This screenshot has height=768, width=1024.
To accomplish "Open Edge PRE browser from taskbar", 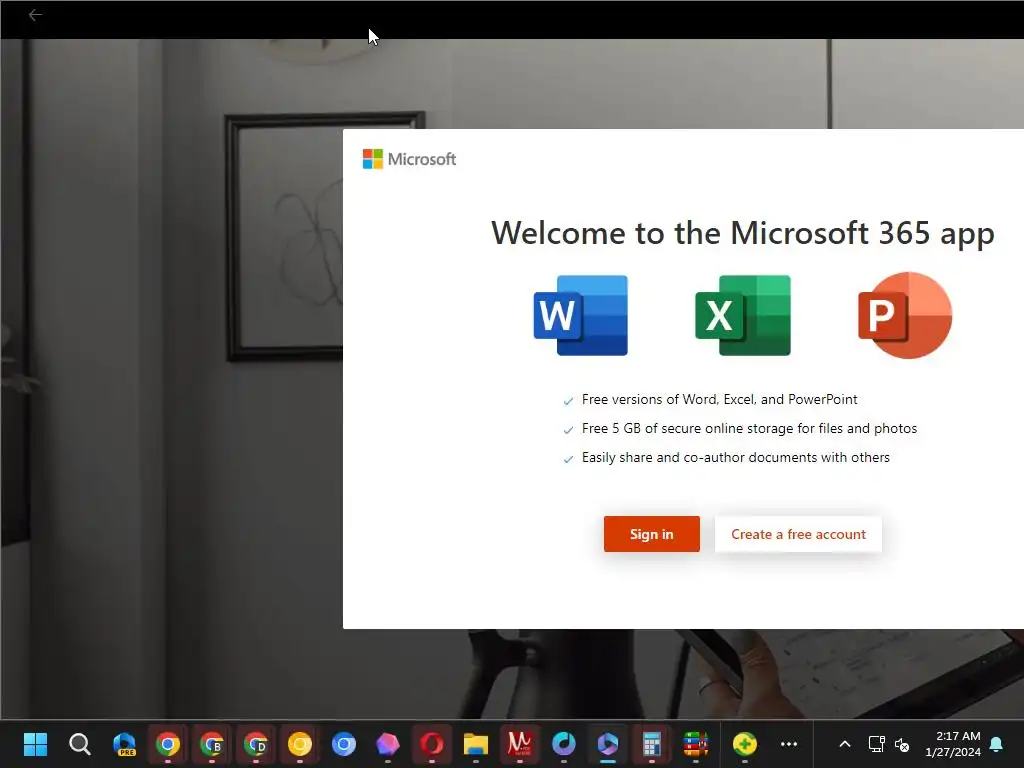I will (x=124, y=744).
